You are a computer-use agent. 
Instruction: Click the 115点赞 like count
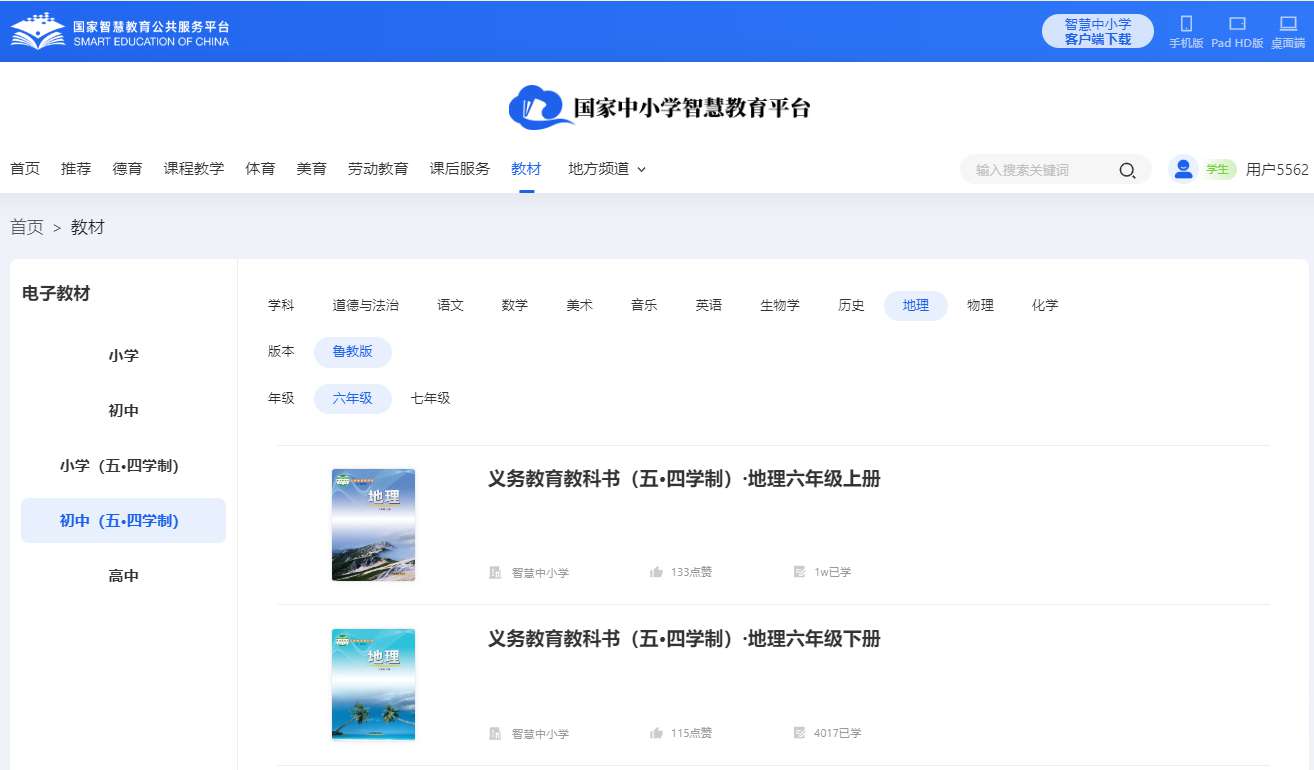(691, 733)
